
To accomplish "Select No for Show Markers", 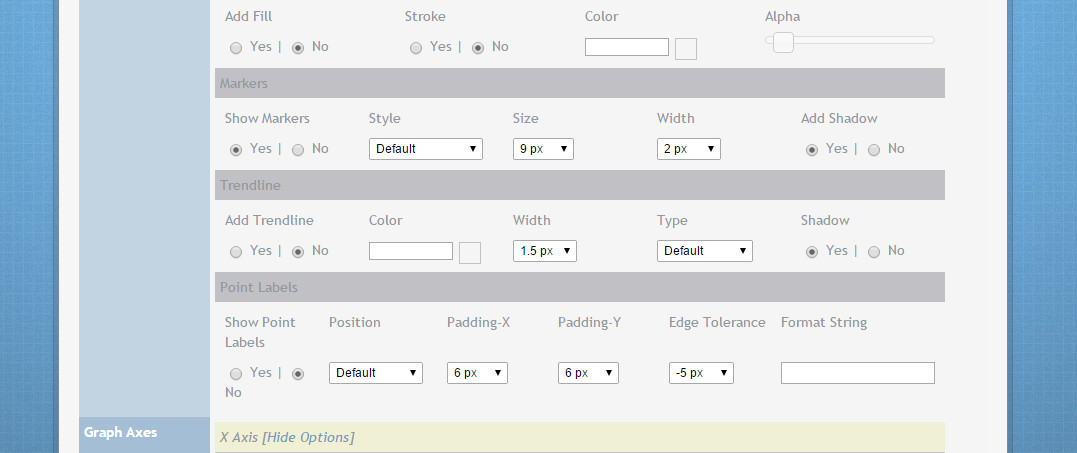I will click(x=298, y=149).
